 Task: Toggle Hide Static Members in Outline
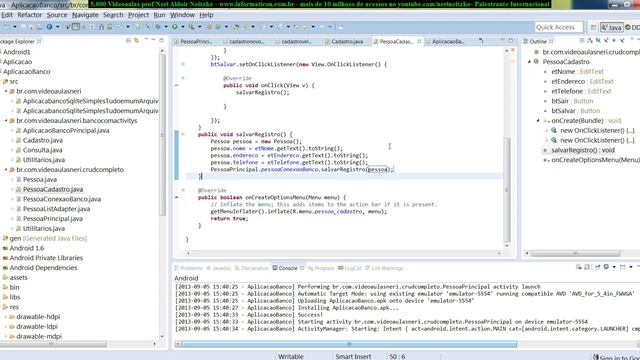coord(606,40)
